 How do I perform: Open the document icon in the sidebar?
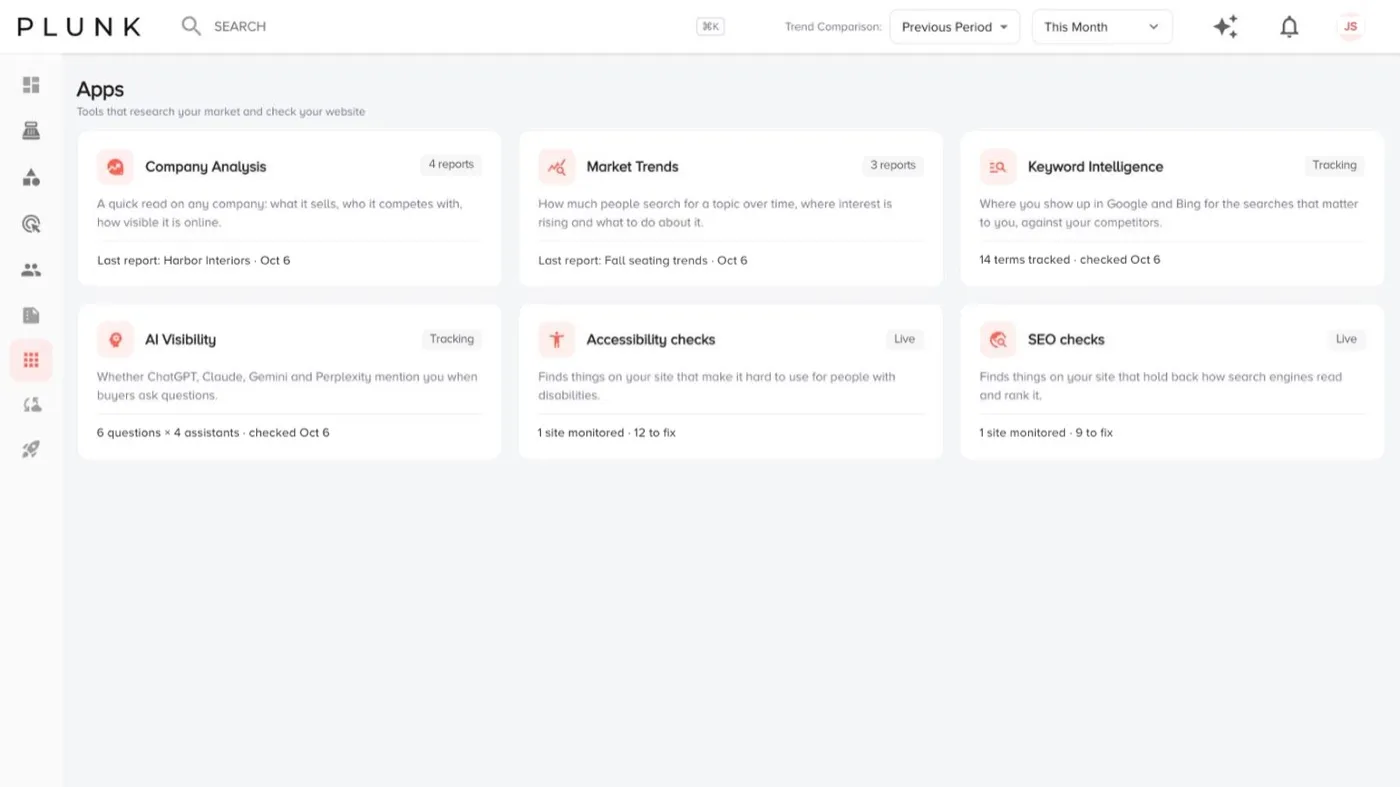pos(31,315)
